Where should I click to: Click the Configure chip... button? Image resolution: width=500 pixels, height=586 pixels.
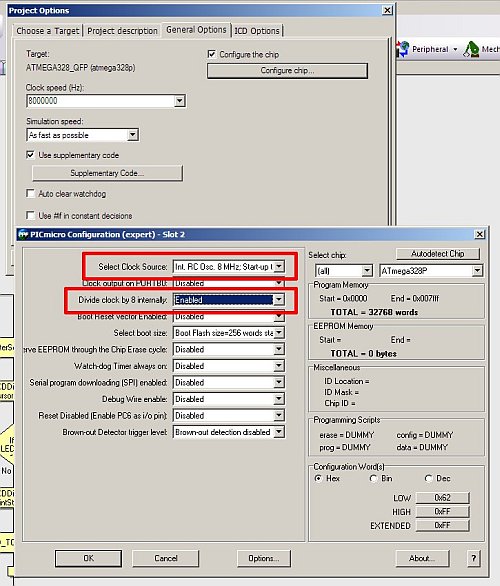point(287,71)
